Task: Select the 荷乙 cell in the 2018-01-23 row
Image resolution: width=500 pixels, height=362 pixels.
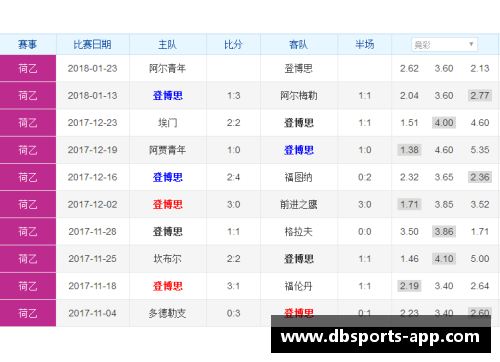Action: click(x=28, y=68)
